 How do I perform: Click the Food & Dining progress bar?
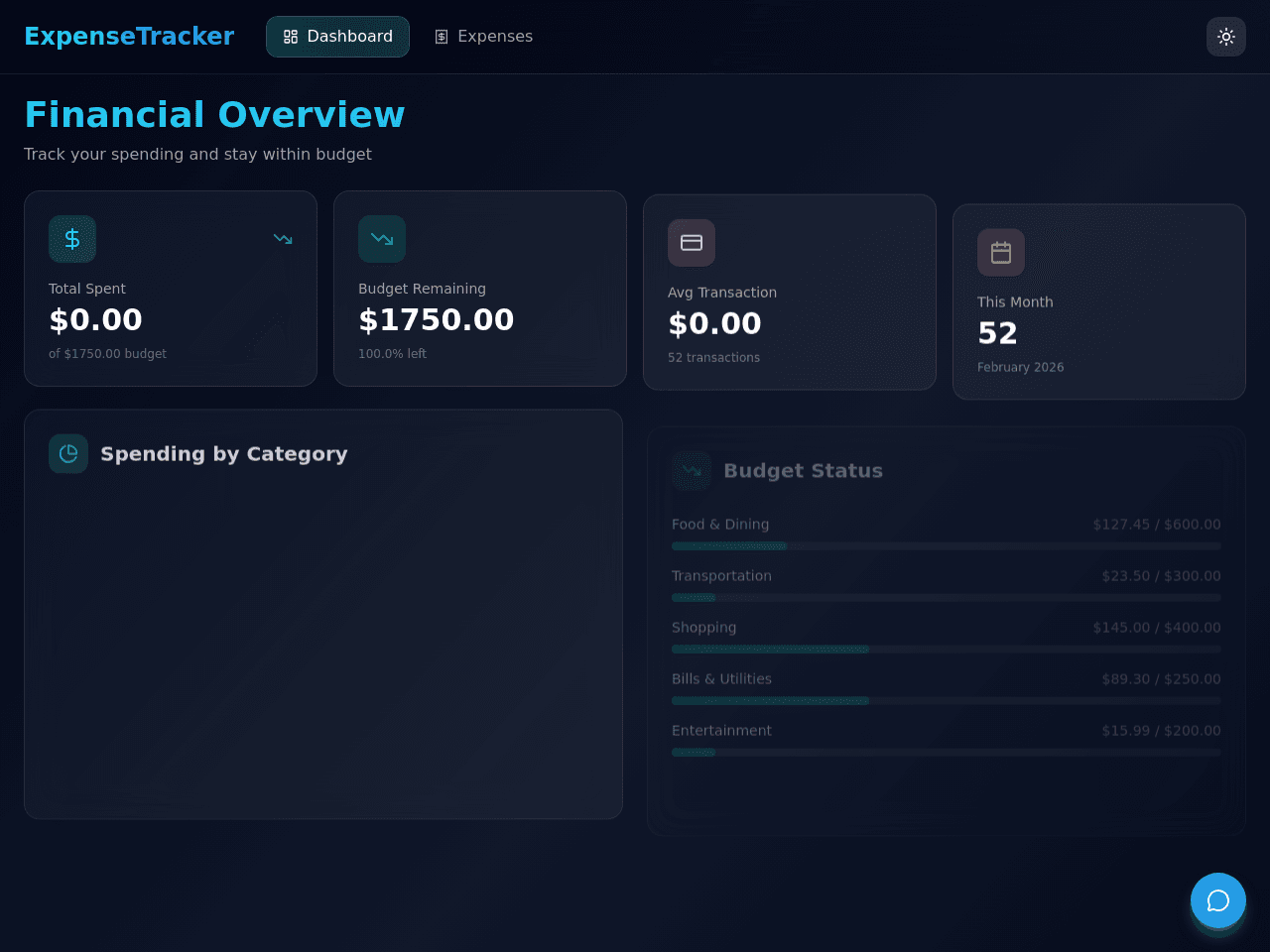[x=947, y=546]
